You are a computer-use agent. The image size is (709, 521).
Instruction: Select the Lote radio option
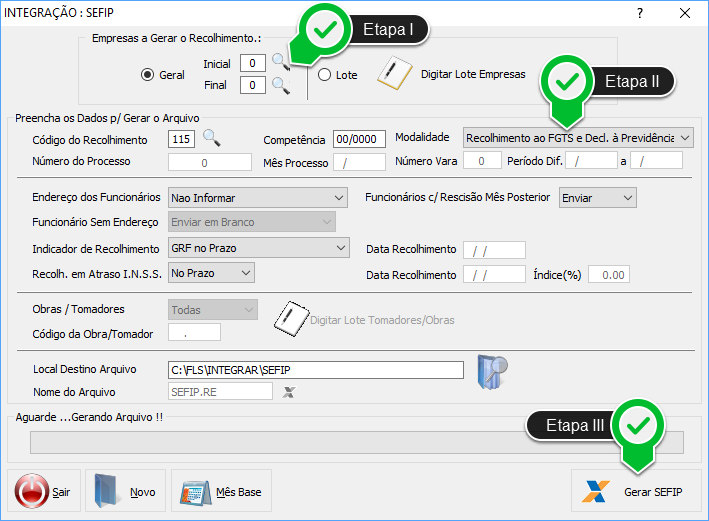324,74
